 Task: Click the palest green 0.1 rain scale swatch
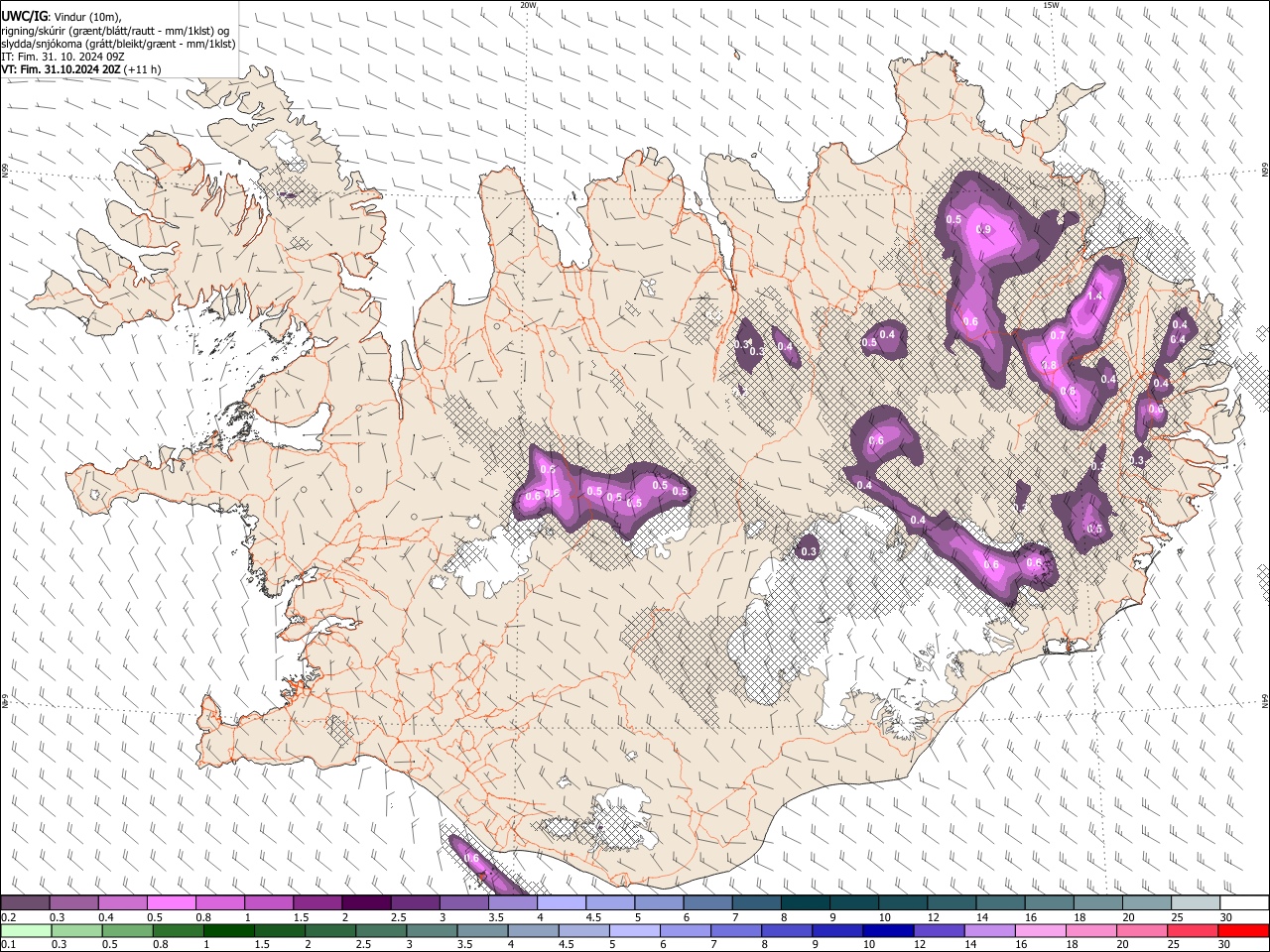point(26,930)
